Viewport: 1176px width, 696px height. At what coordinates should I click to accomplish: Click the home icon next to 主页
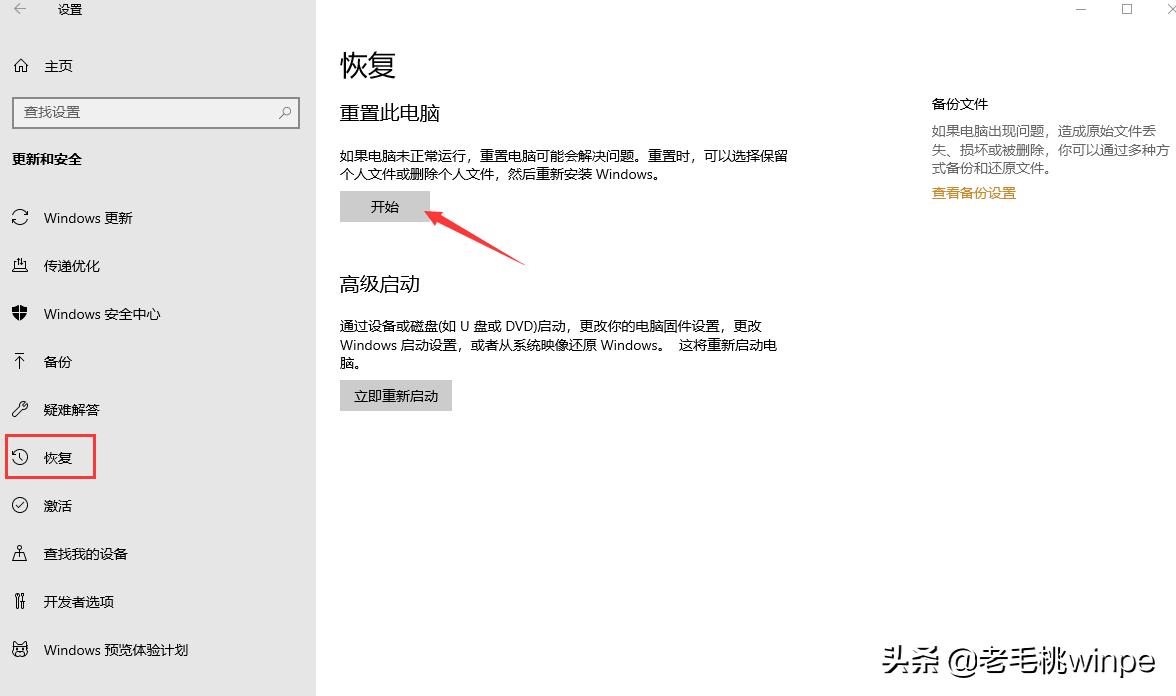click(20, 65)
